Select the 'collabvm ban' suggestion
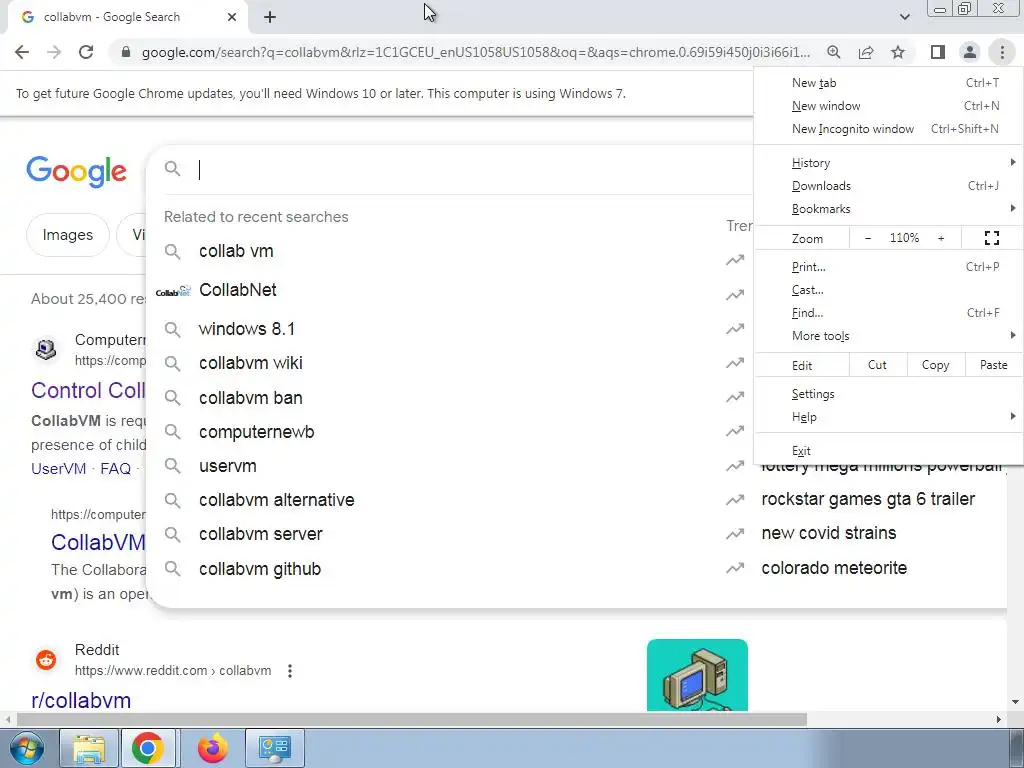Image resolution: width=1024 pixels, height=768 pixels. click(251, 398)
